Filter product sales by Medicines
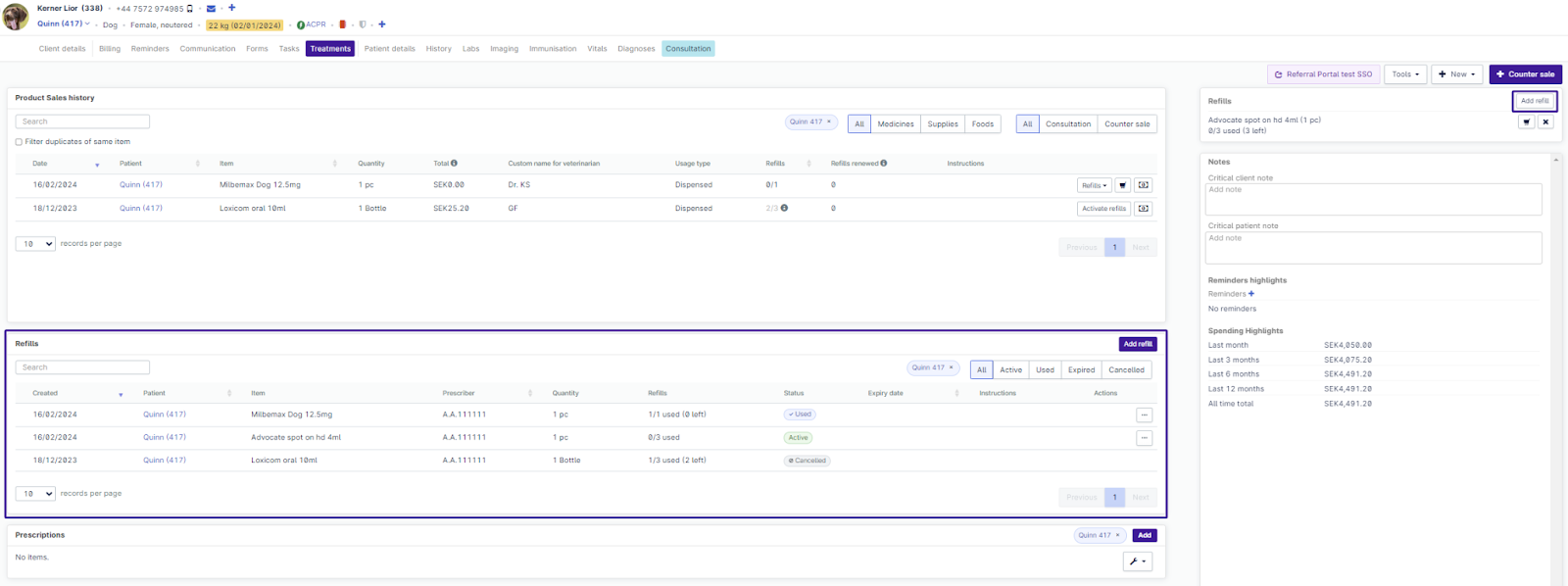1568x586 pixels. [895, 124]
